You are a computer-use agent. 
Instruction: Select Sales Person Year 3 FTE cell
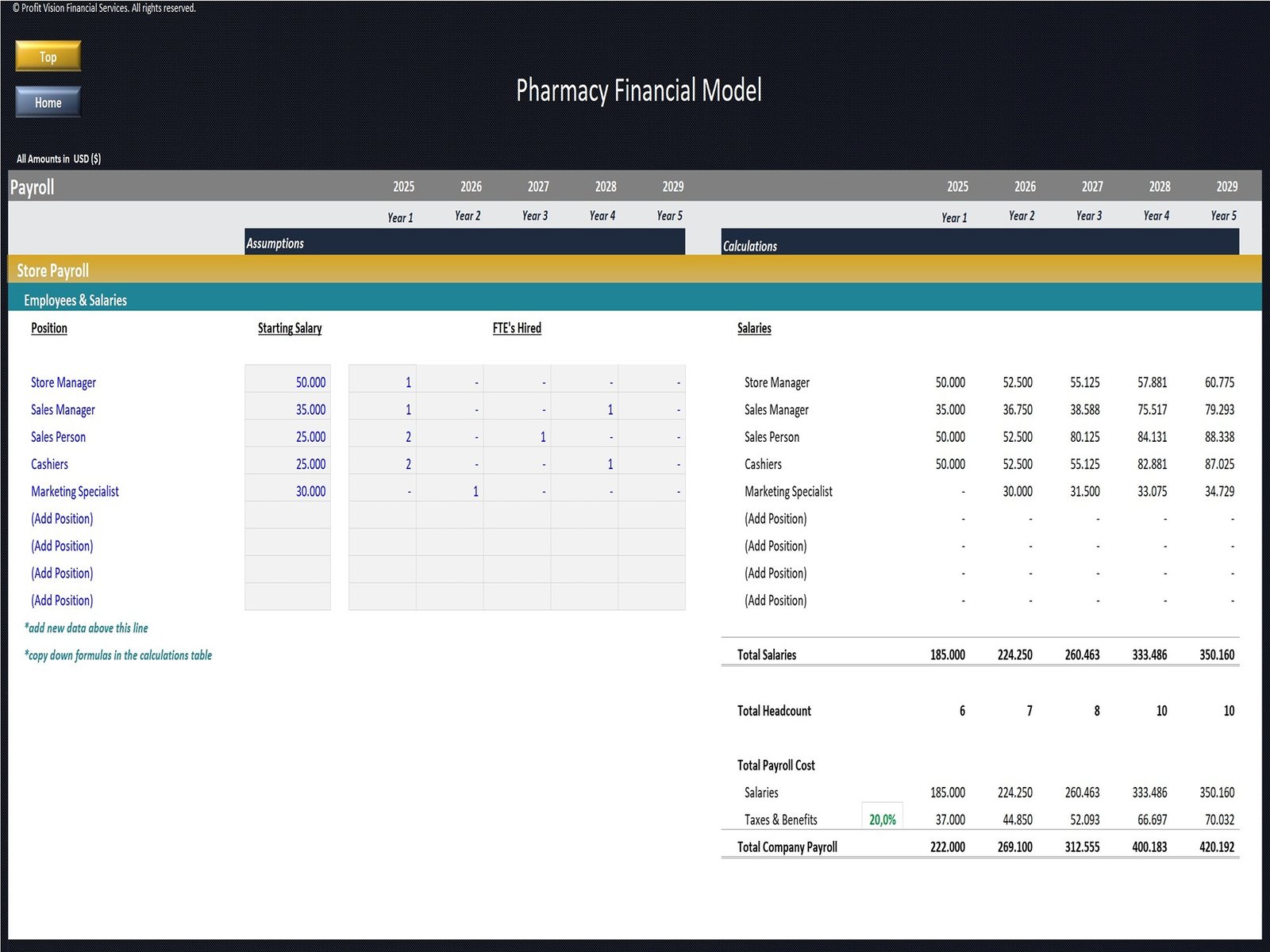tap(517, 437)
